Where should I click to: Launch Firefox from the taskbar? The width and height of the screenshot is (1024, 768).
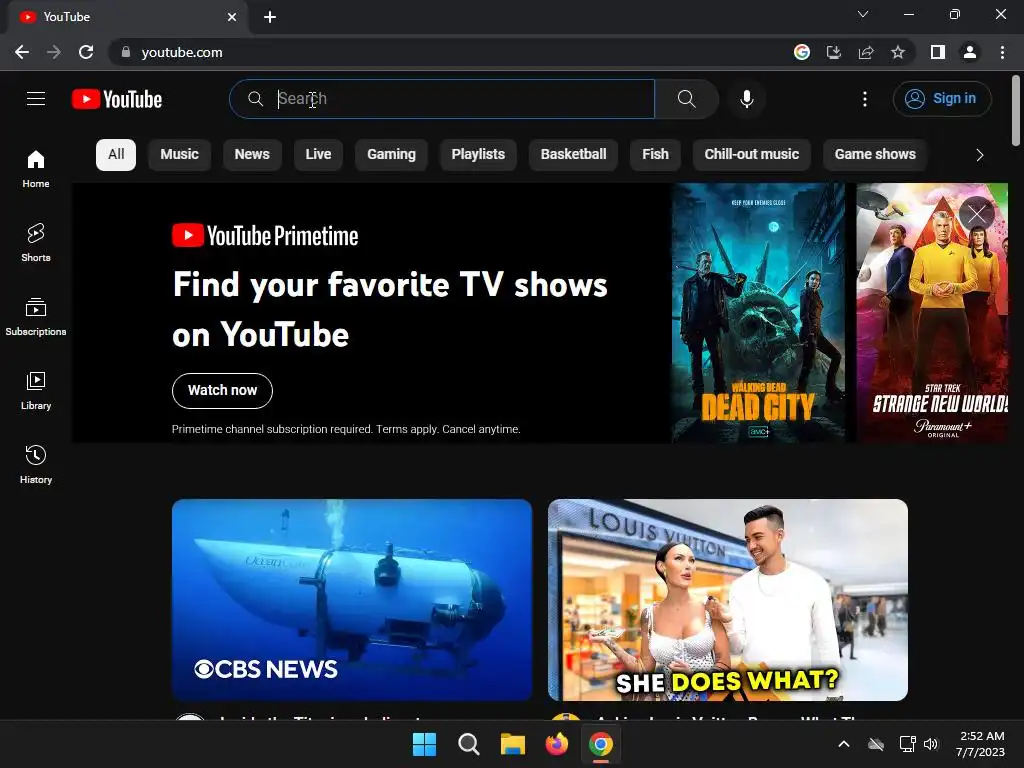[556, 744]
